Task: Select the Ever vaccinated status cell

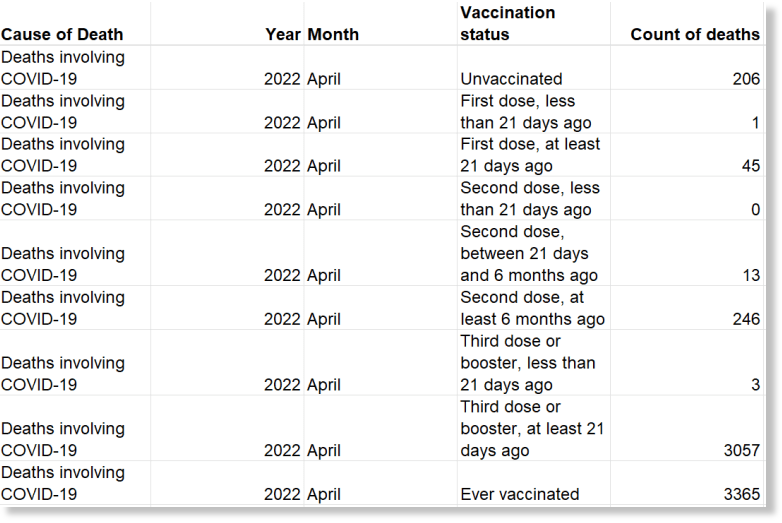Action: pos(534,483)
